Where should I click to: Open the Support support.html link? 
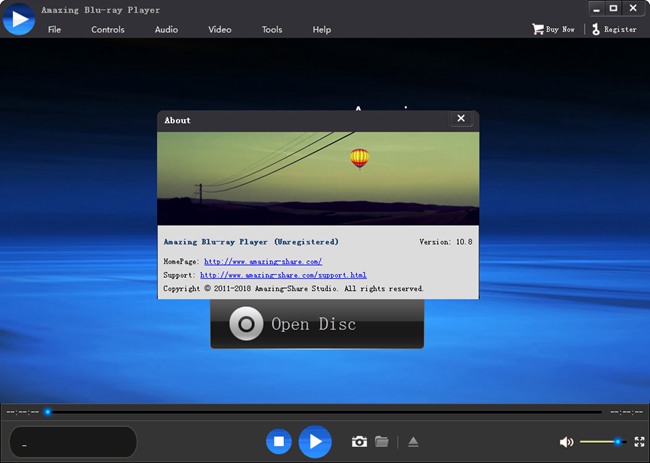283,275
